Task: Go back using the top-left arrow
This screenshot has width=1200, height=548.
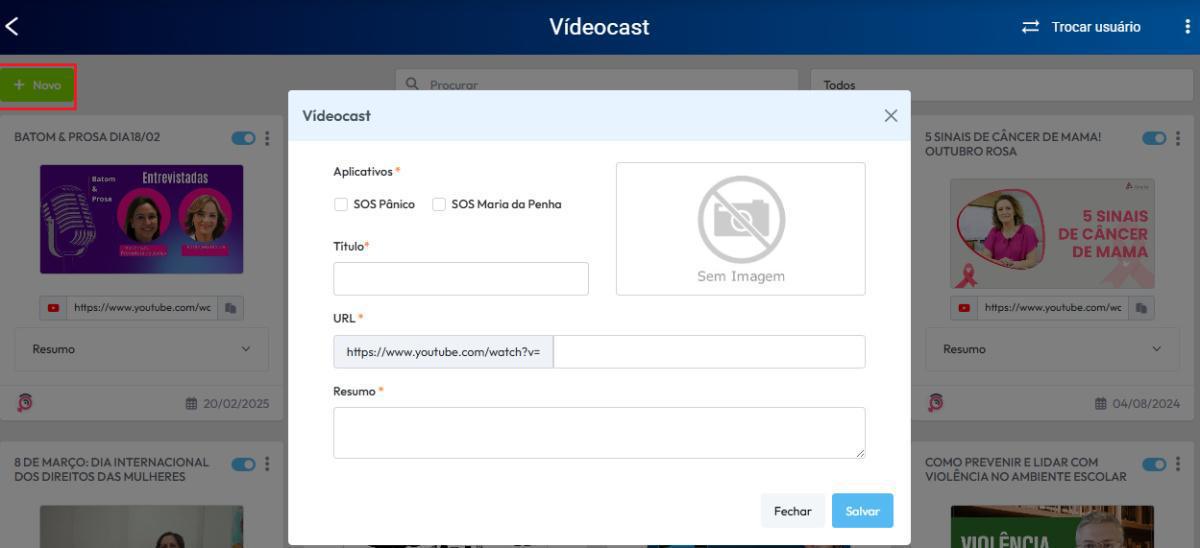Action: coord(11,27)
